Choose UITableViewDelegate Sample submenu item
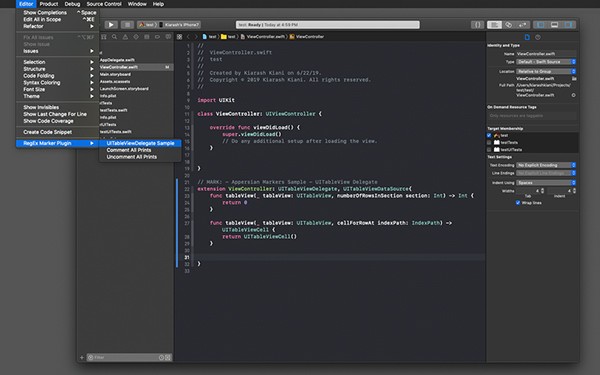Image resolution: width=600 pixels, height=375 pixels. 140,143
